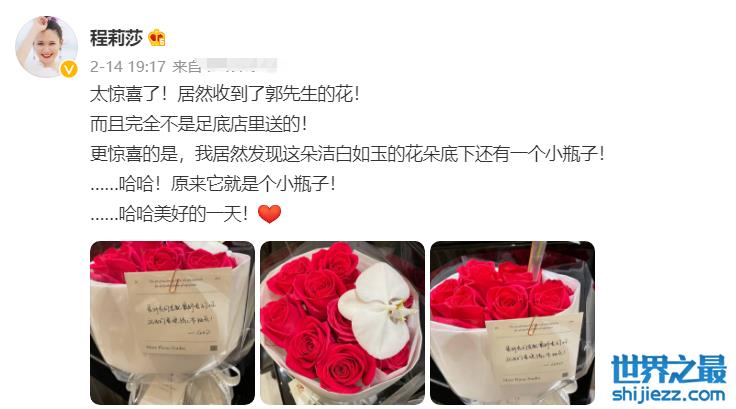
Task: Open first photo of bouquet with card
Action: tap(172, 323)
